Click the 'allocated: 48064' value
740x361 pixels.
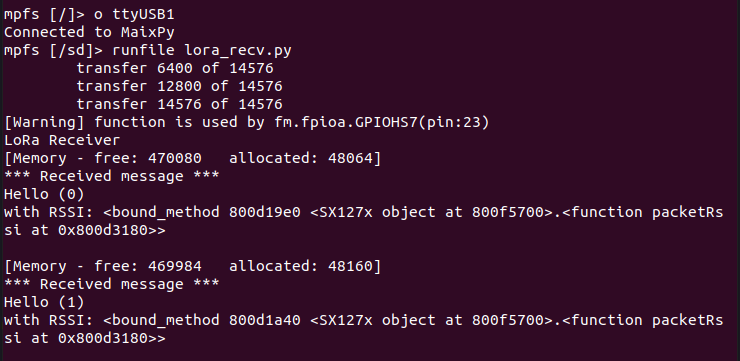click(x=301, y=159)
